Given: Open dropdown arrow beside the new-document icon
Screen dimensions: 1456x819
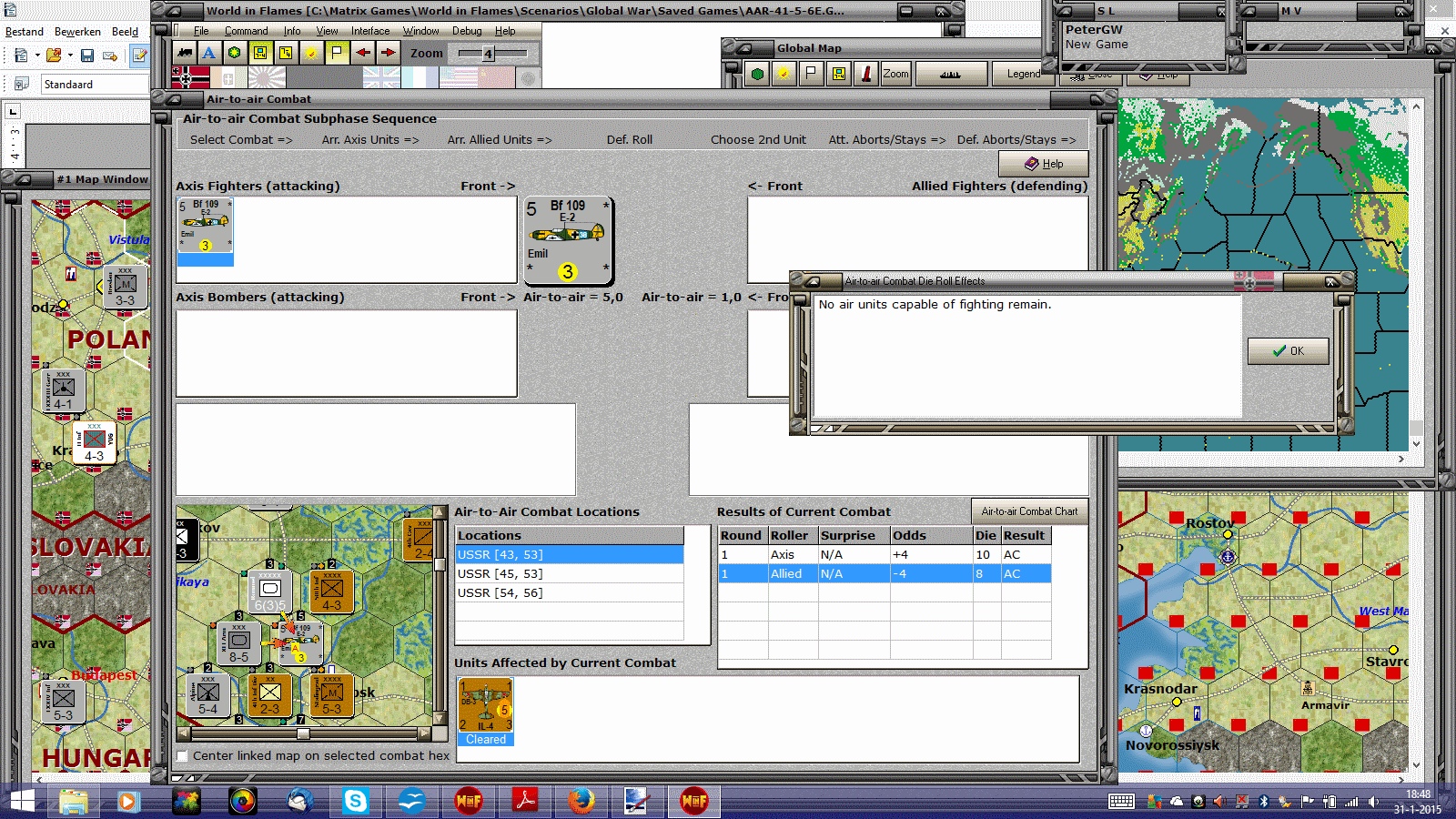Looking at the screenshot, I should 37,56.
